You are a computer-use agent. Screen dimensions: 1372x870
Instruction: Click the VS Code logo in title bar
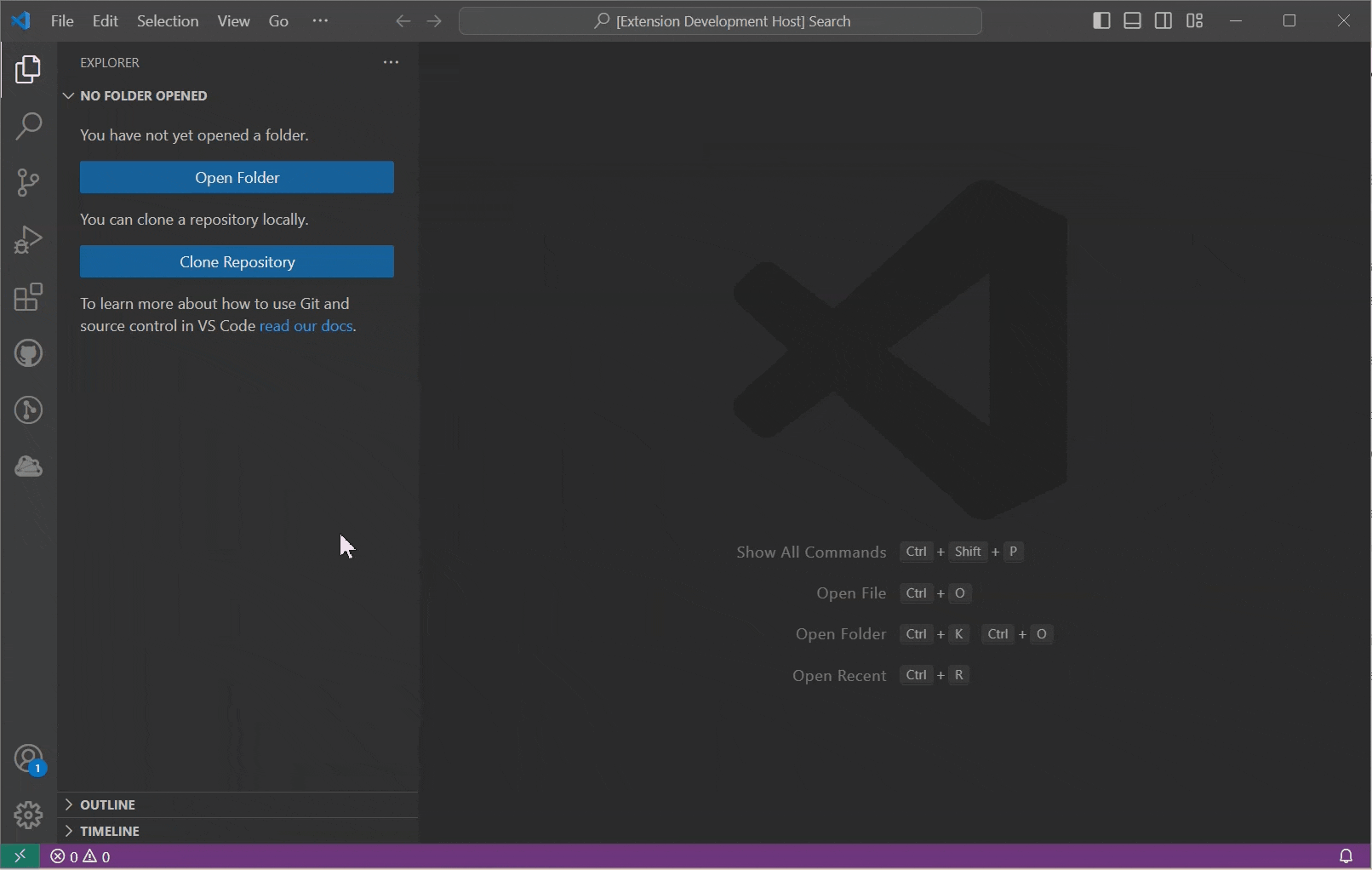pyautogui.click(x=20, y=20)
